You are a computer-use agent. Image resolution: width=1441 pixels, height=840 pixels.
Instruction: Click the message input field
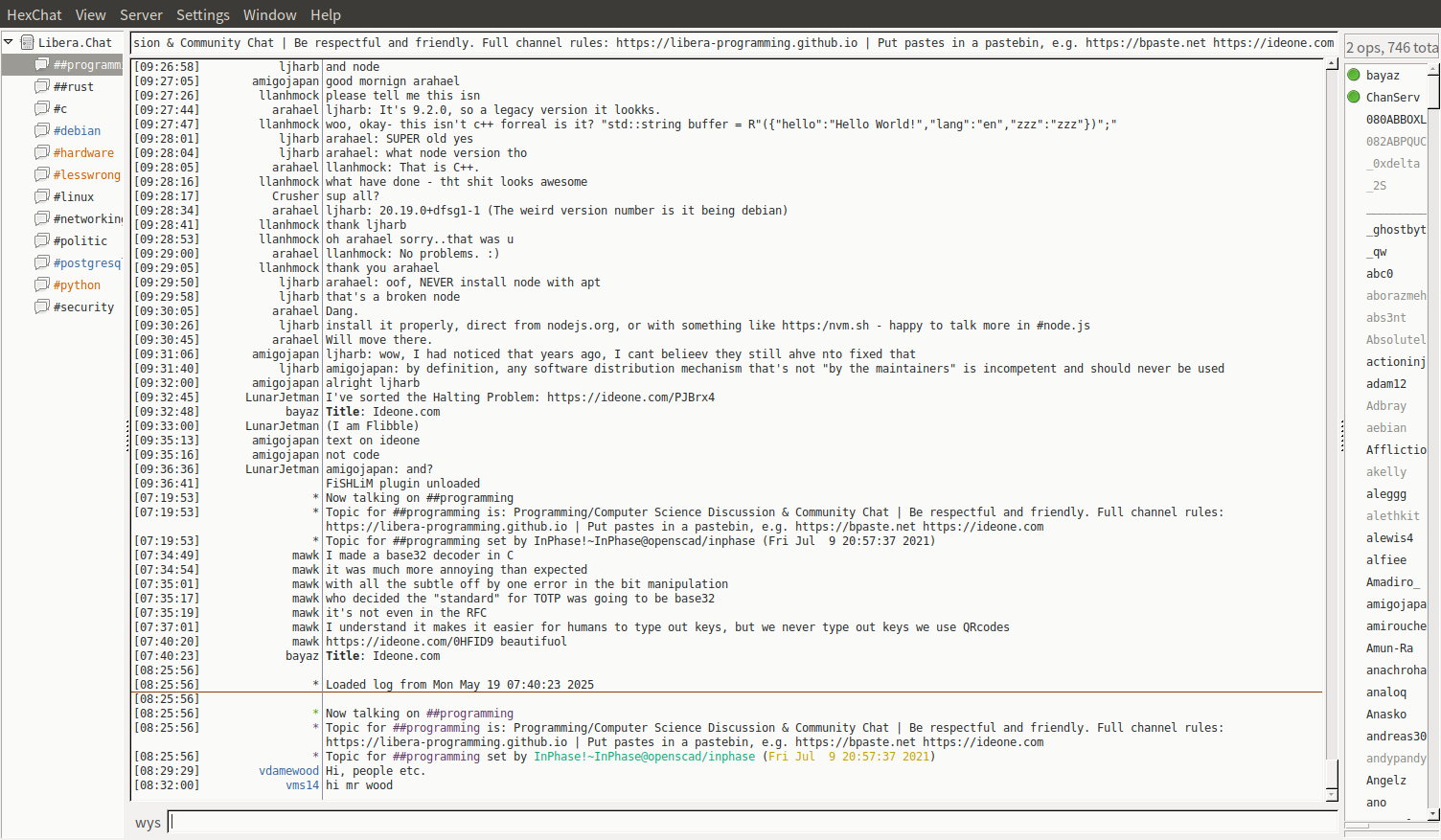pyautogui.click(x=752, y=822)
